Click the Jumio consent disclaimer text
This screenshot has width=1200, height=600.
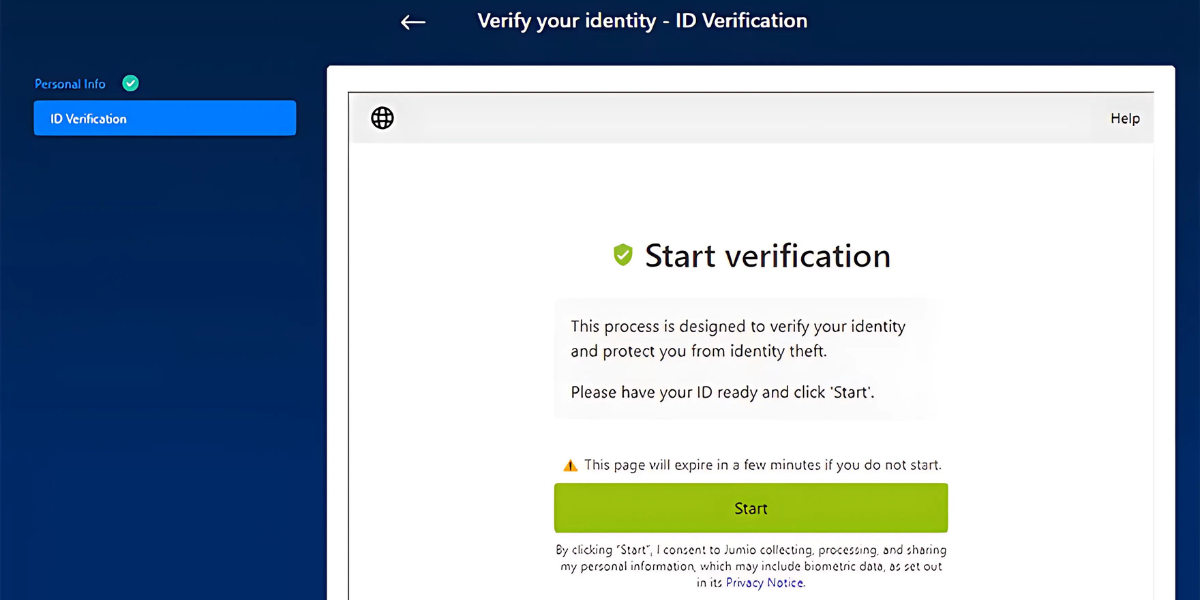751,566
